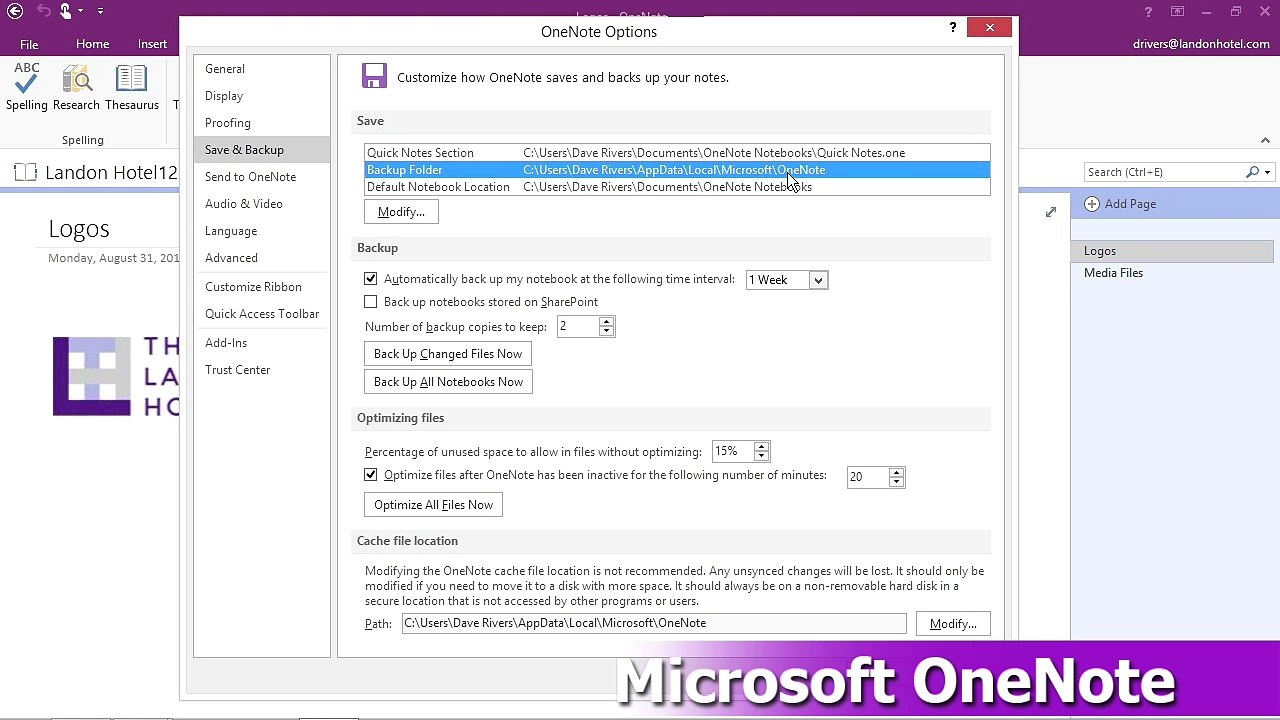1280x720 pixels.
Task: Open the Quick Access Toolbar category
Action: click(x=262, y=314)
